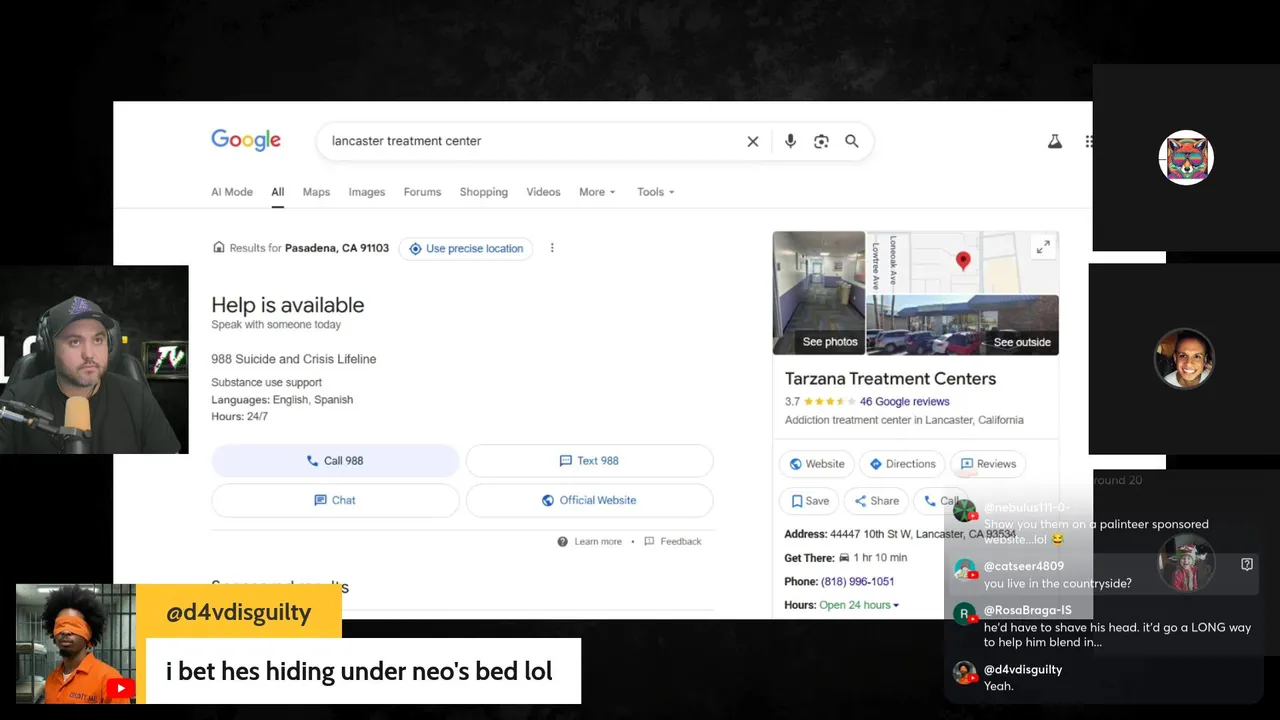Click YouTube icon on d4vdisguilty avatar

coord(121,688)
